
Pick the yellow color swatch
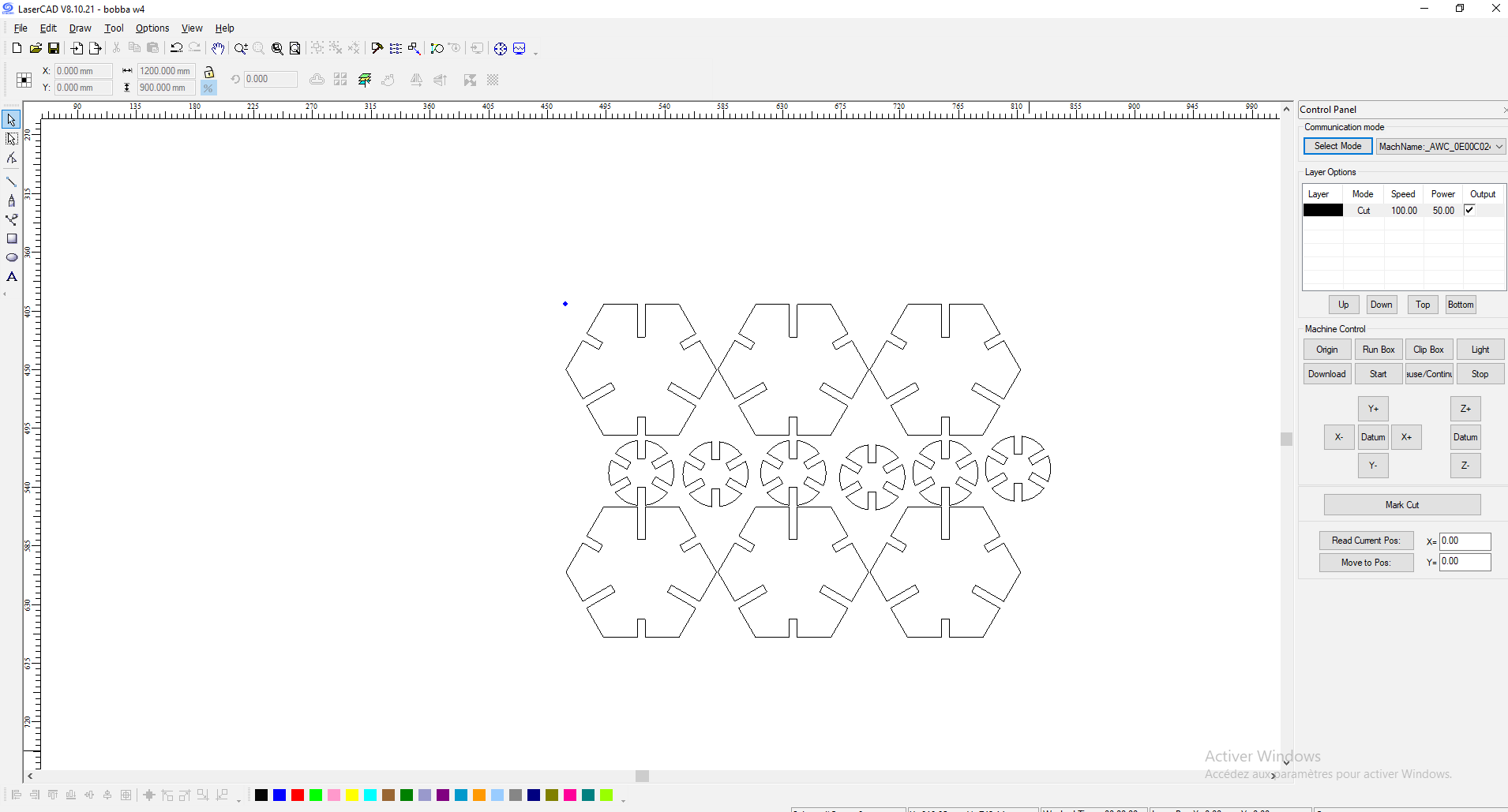click(x=352, y=795)
